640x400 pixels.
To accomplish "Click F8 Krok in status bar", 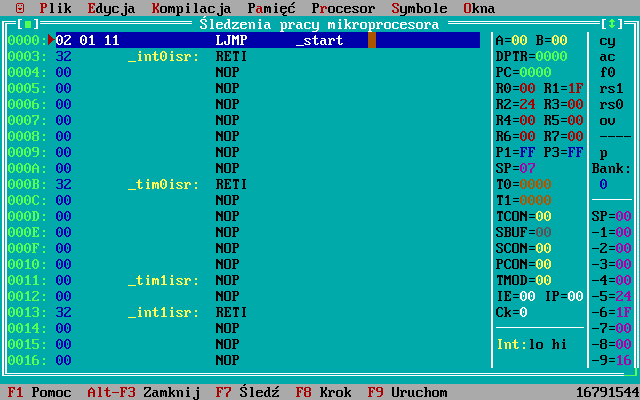I will tap(323, 392).
